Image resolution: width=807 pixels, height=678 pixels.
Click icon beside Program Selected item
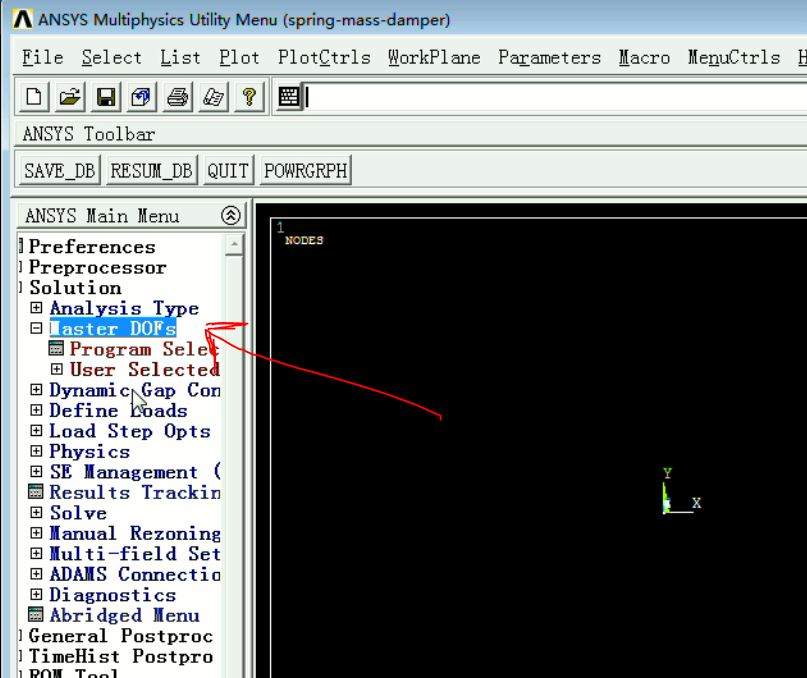56,349
